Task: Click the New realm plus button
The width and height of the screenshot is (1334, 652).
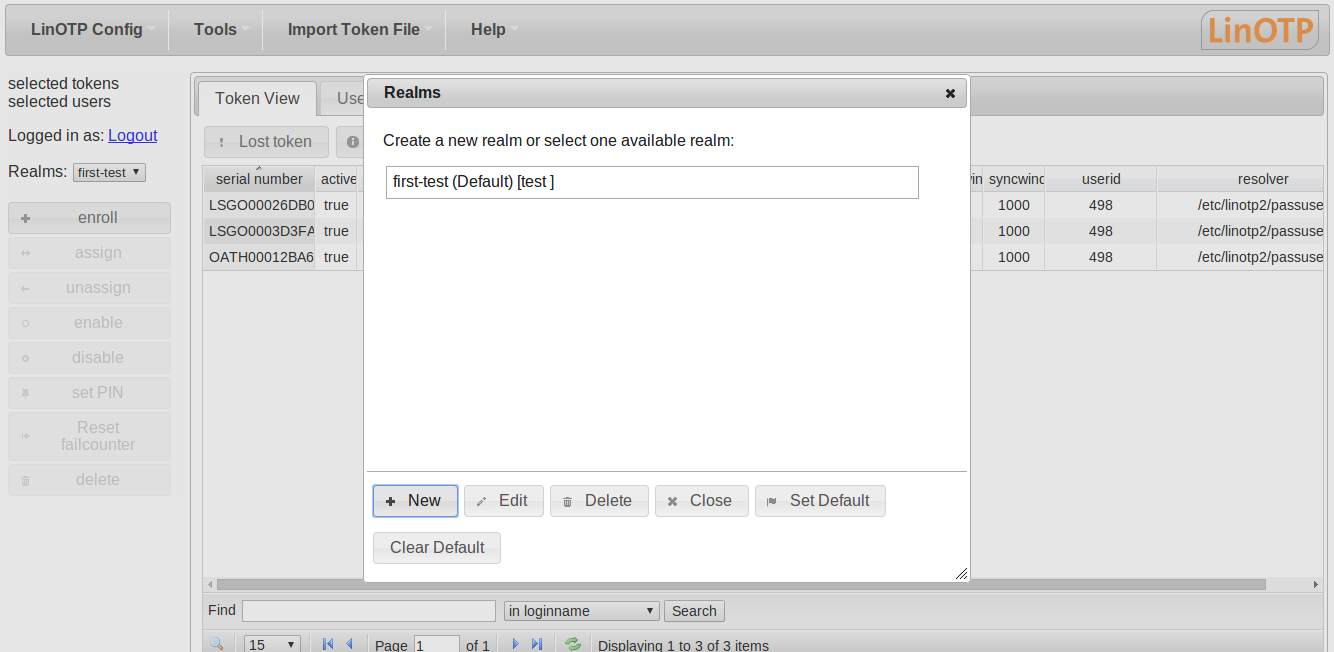Action: [x=415, y=501]
